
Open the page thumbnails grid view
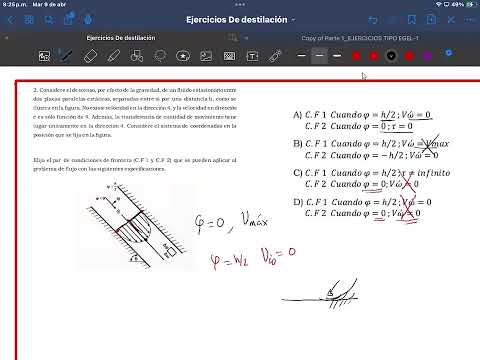tap(29, 20)
